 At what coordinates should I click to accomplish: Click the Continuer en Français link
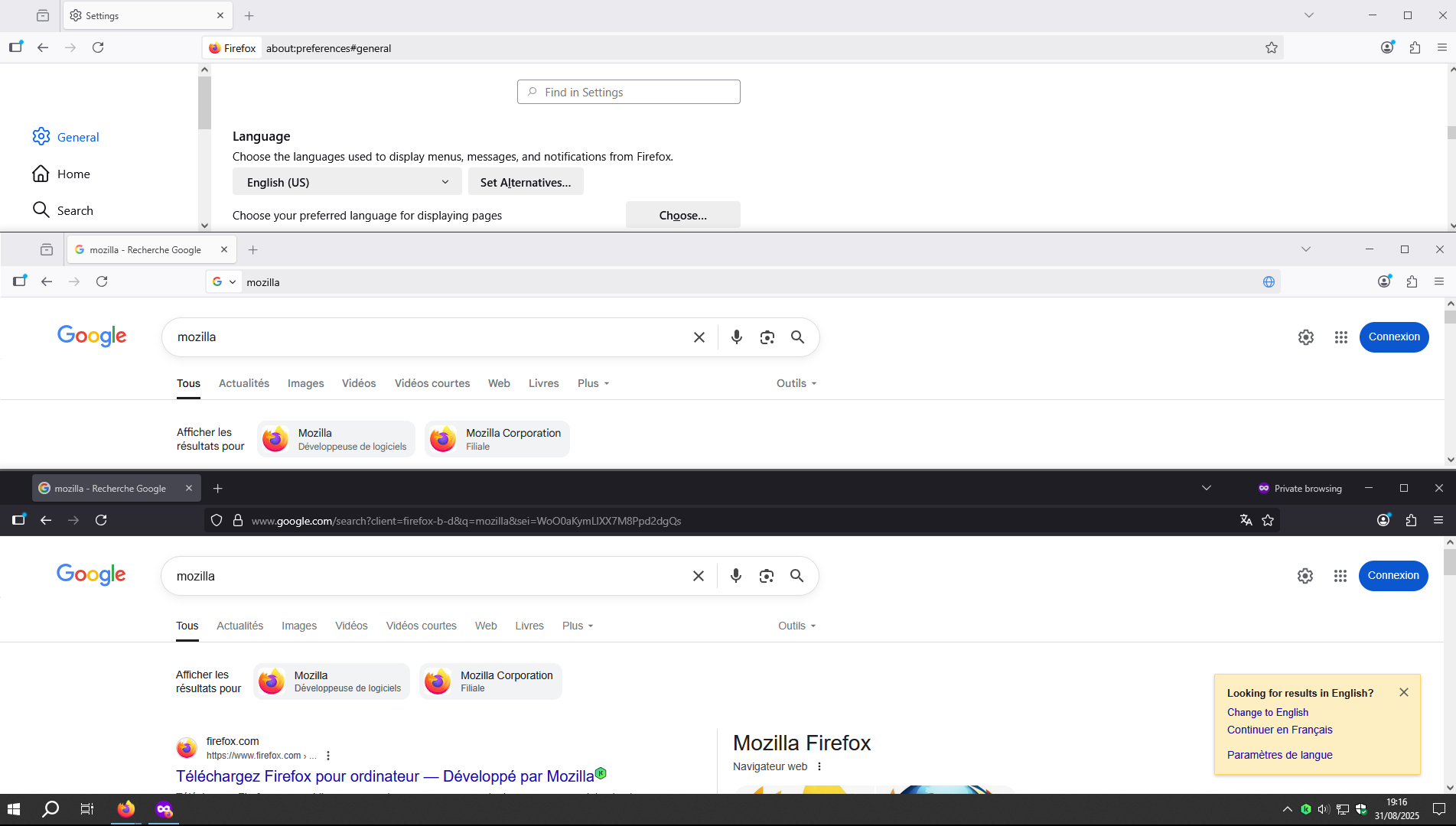pos(1280,730)
